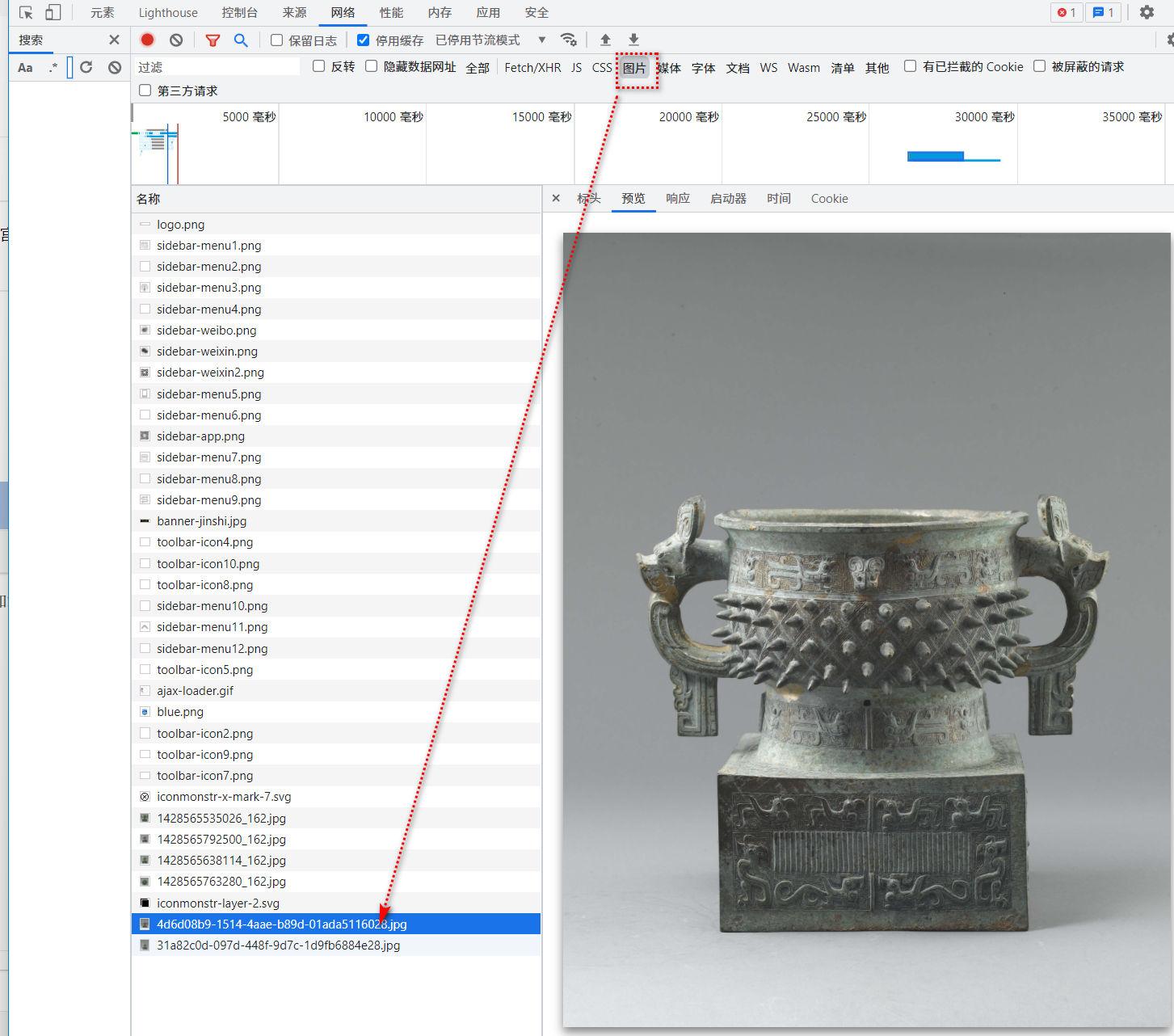
Task: Uncheck the 停用缓存 checkbox
Action: point(364,40)
